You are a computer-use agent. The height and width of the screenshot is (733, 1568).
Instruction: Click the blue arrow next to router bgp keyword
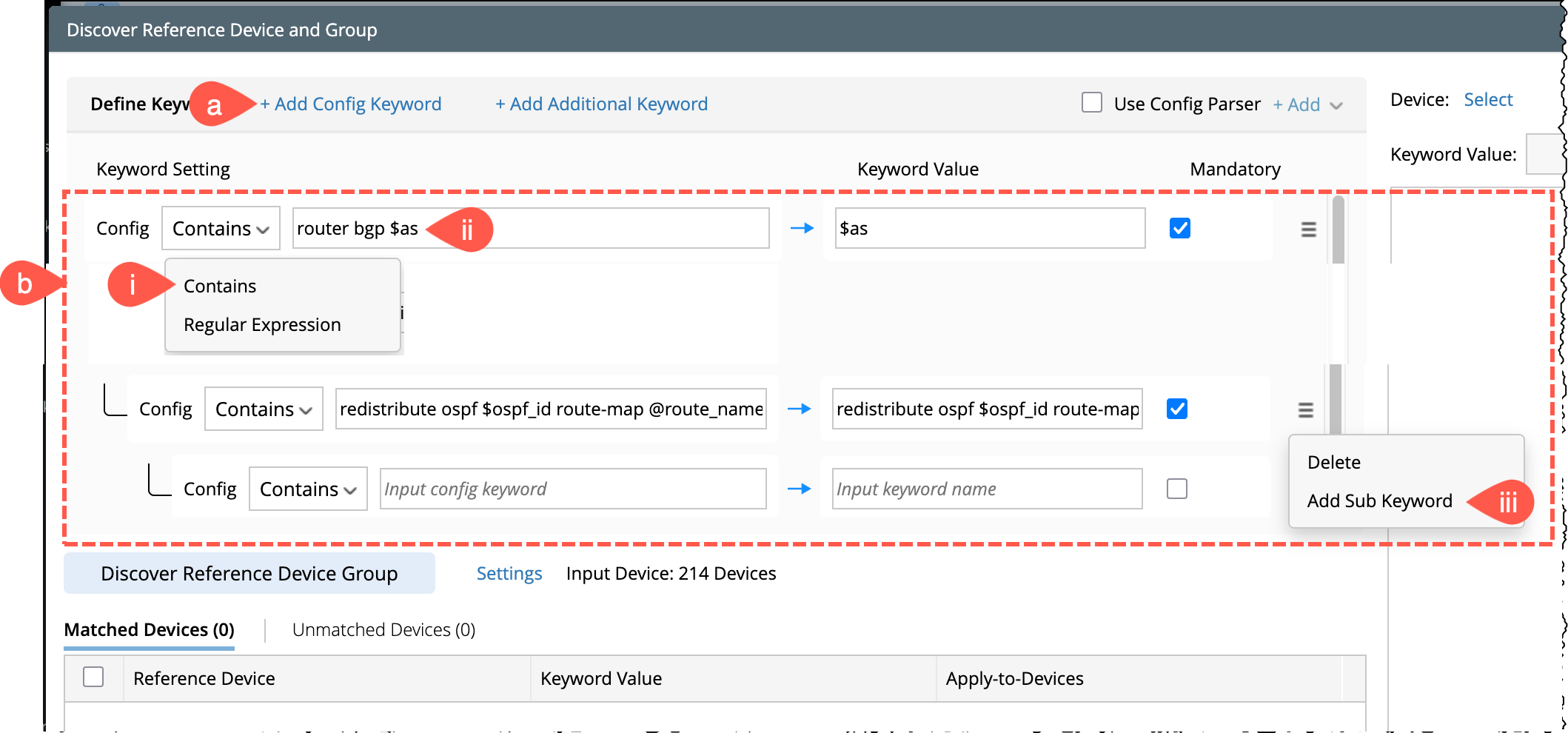[802, 229]
